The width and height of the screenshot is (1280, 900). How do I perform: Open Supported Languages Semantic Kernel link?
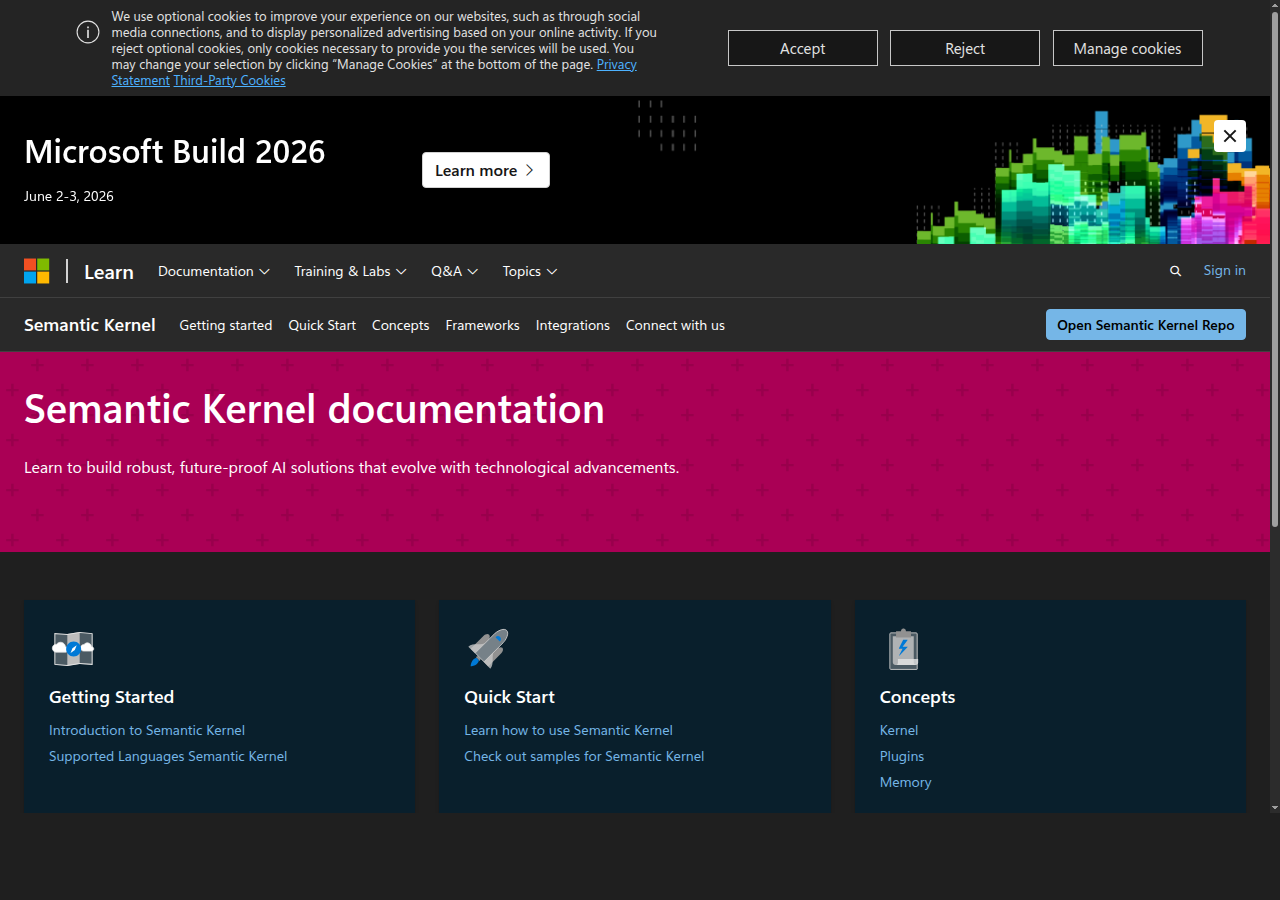[168, 756]
